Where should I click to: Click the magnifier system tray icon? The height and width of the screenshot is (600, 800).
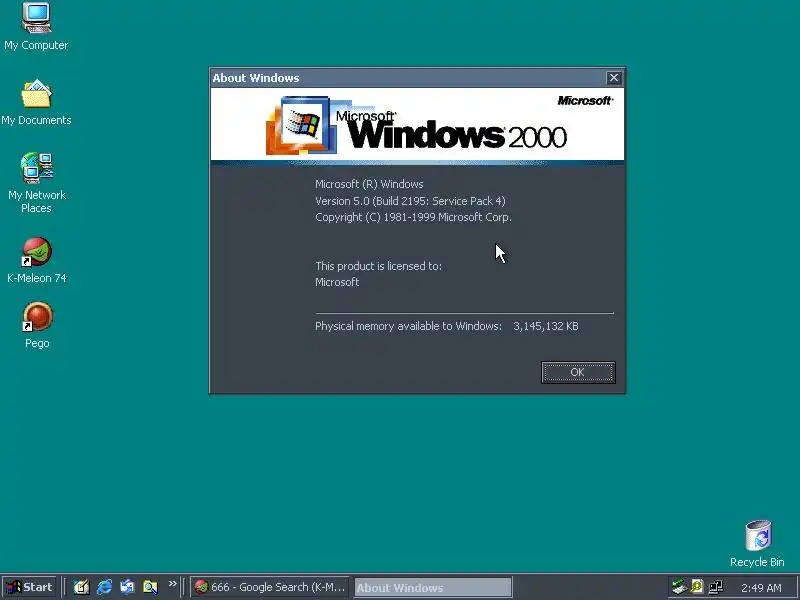tap(697, 587)
